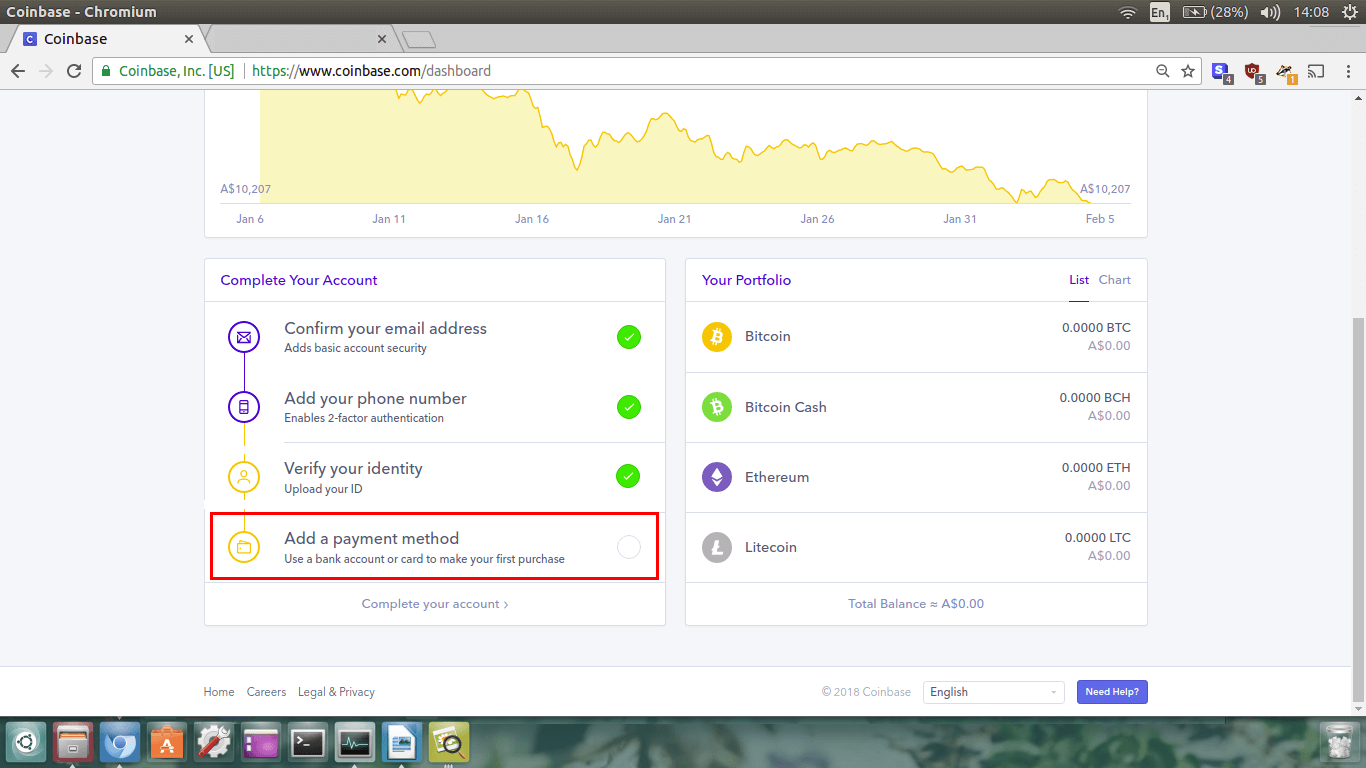
Task: Open LibreOffice Writer from the dock
Action: pos(402,743)
